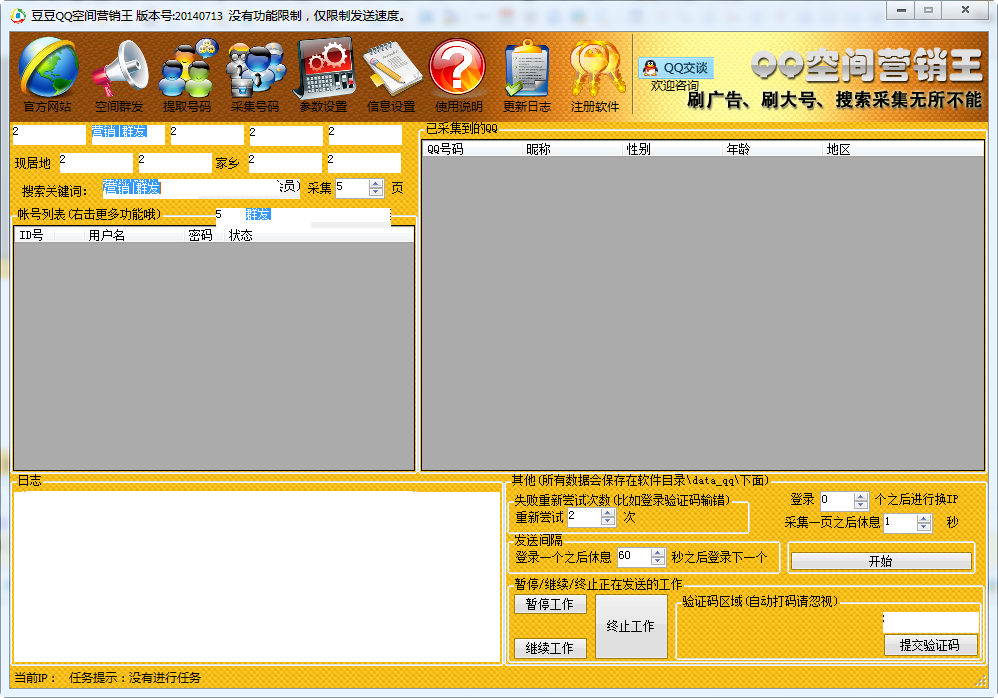The width and height of the screenshot is (998, 698).
Task: Decrease the 重新尝试 retry count
Action: coord(608,521)
